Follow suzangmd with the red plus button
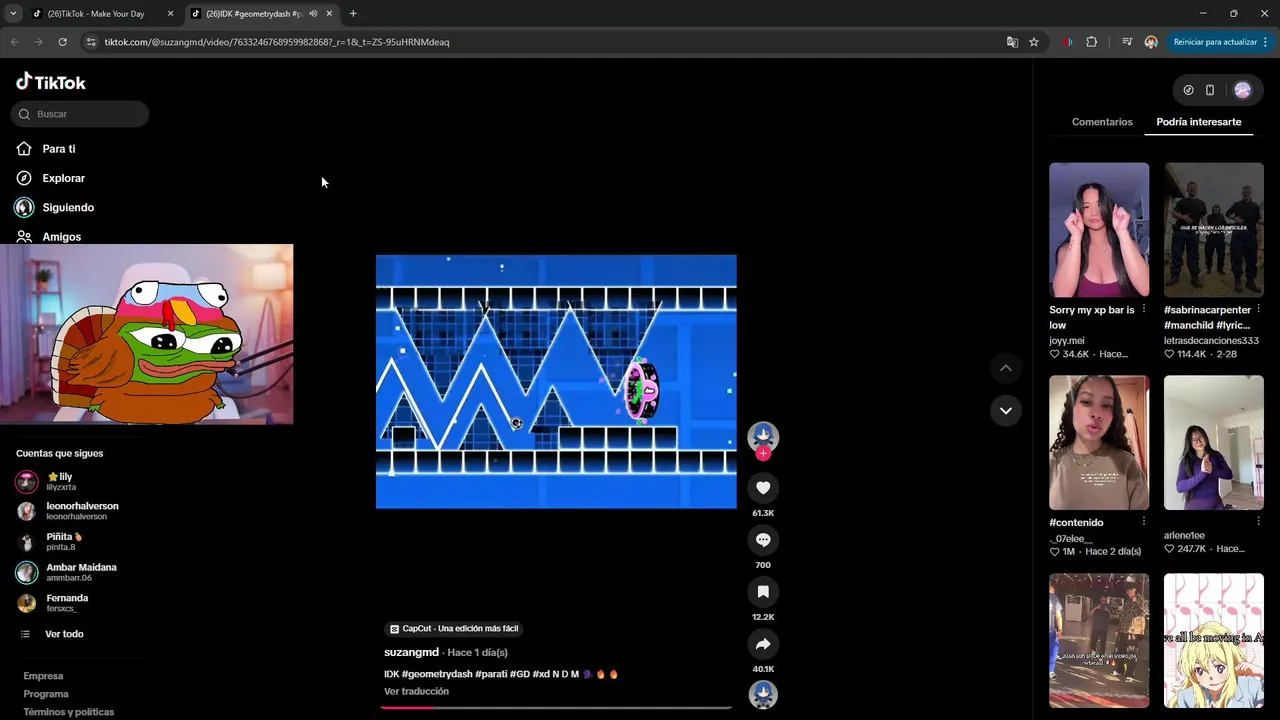 [x=763, y=454]
